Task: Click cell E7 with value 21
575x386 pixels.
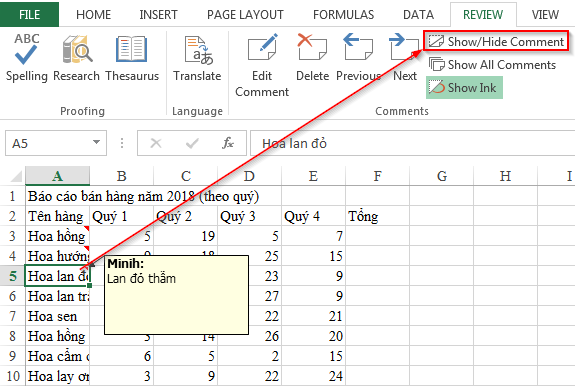Action: click(314, 316)
